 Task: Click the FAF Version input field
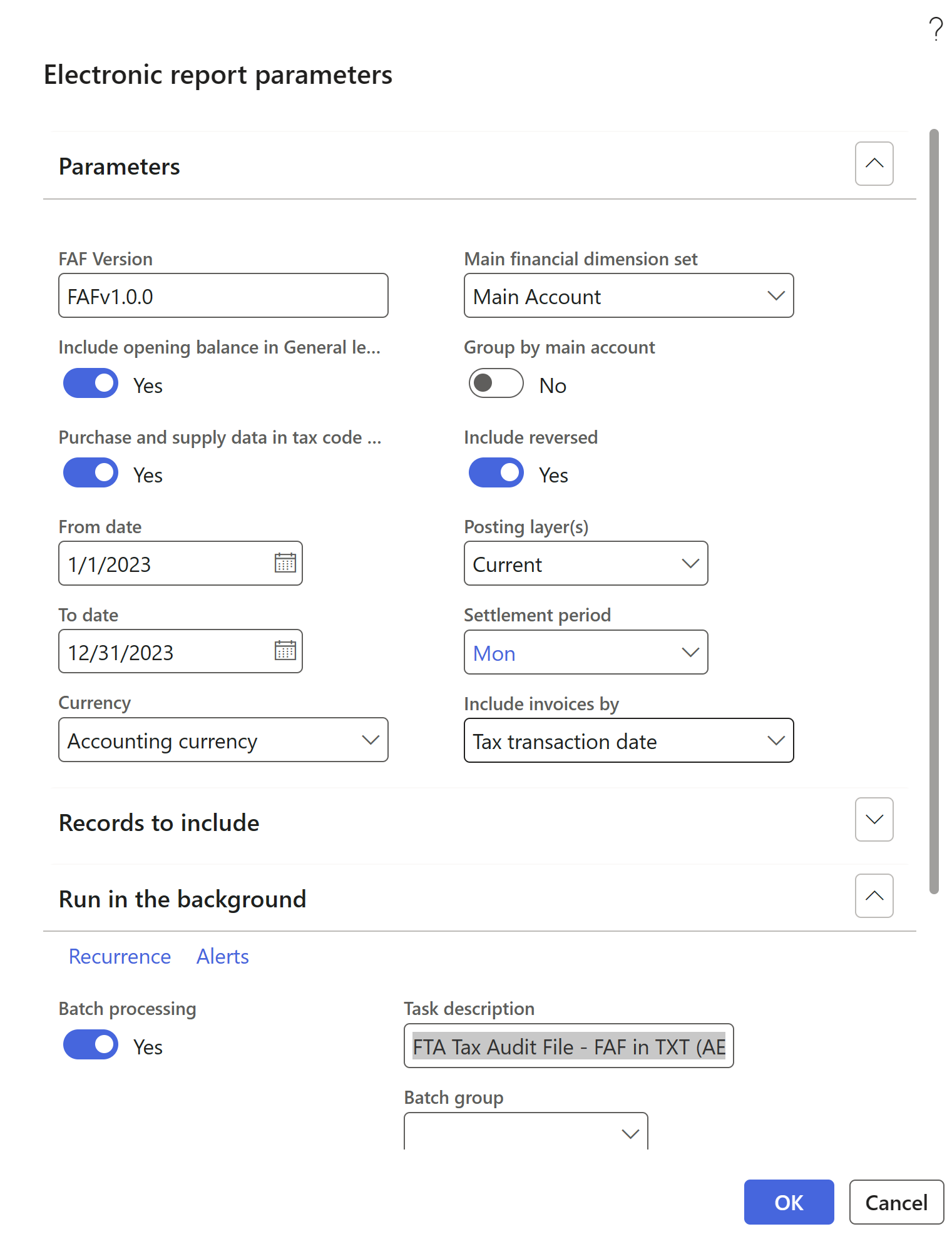(x=223, y=296)
